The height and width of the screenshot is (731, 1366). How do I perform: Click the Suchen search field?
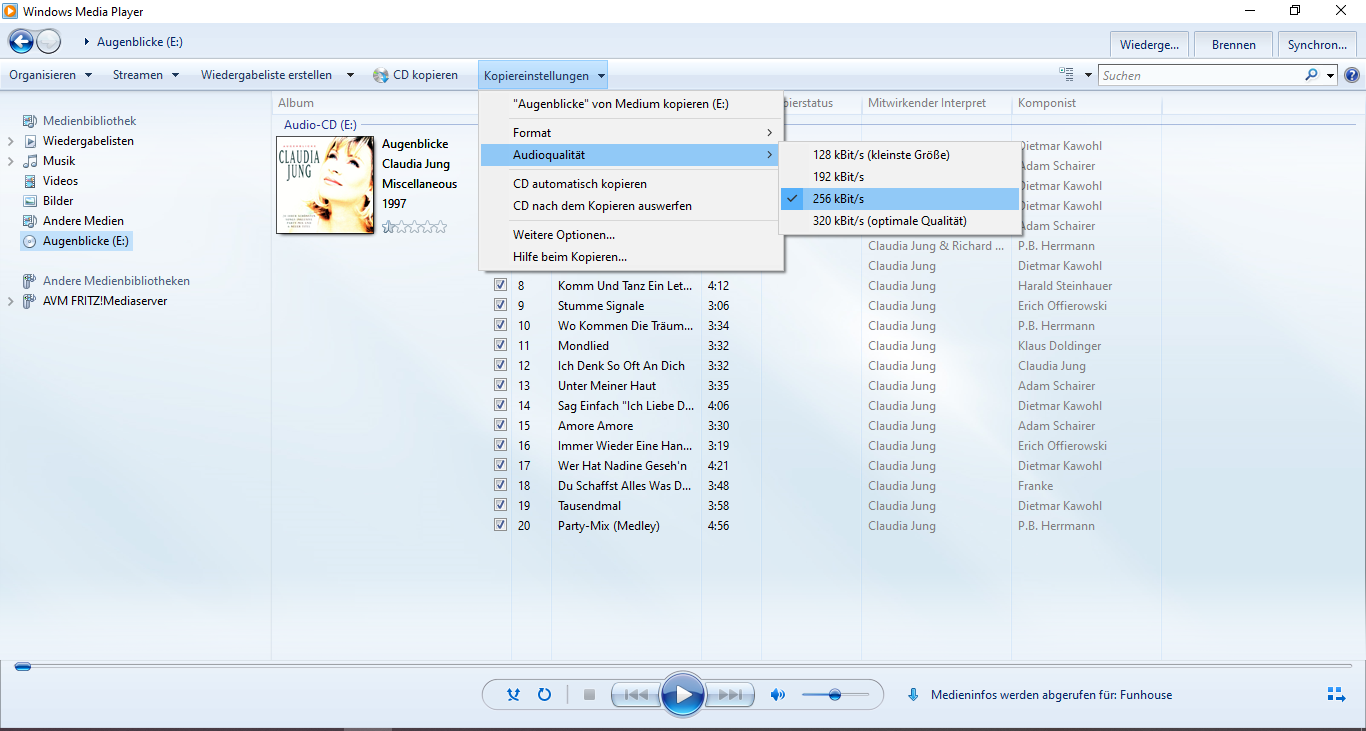(1200, 75)
